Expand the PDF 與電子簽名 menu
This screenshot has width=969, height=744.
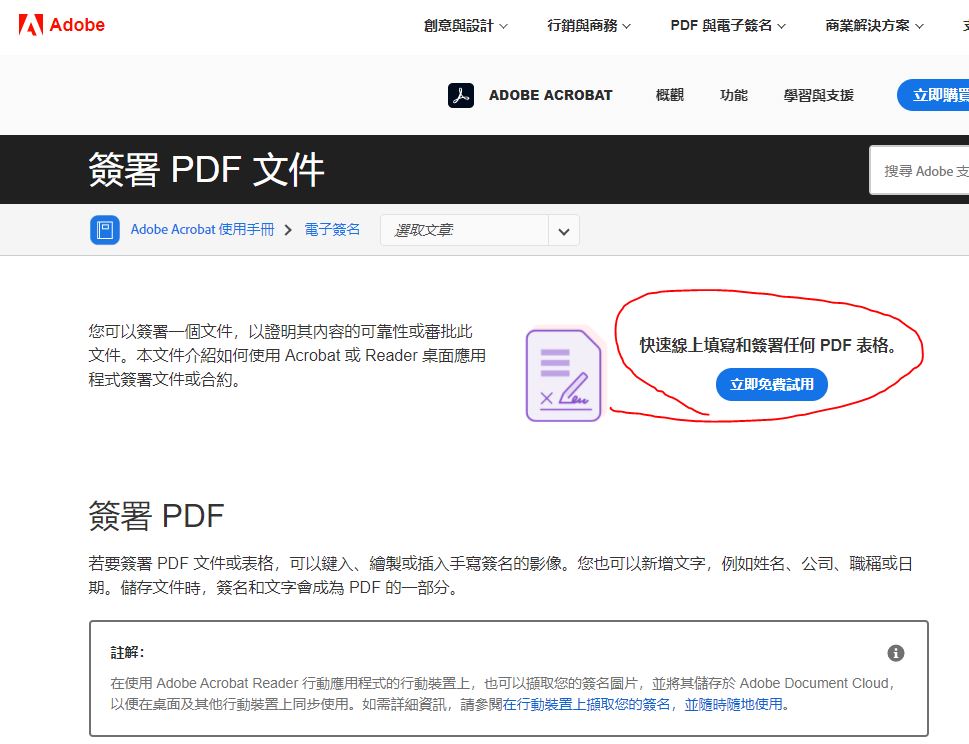click(728, 26)
